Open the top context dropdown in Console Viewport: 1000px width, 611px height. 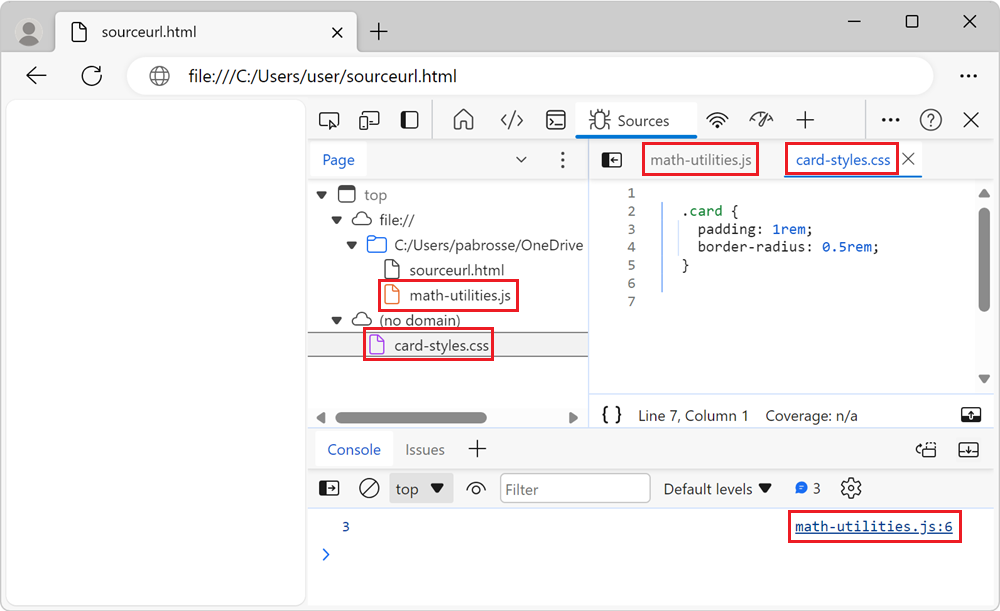pyautogui.click(x=420, y=489)
